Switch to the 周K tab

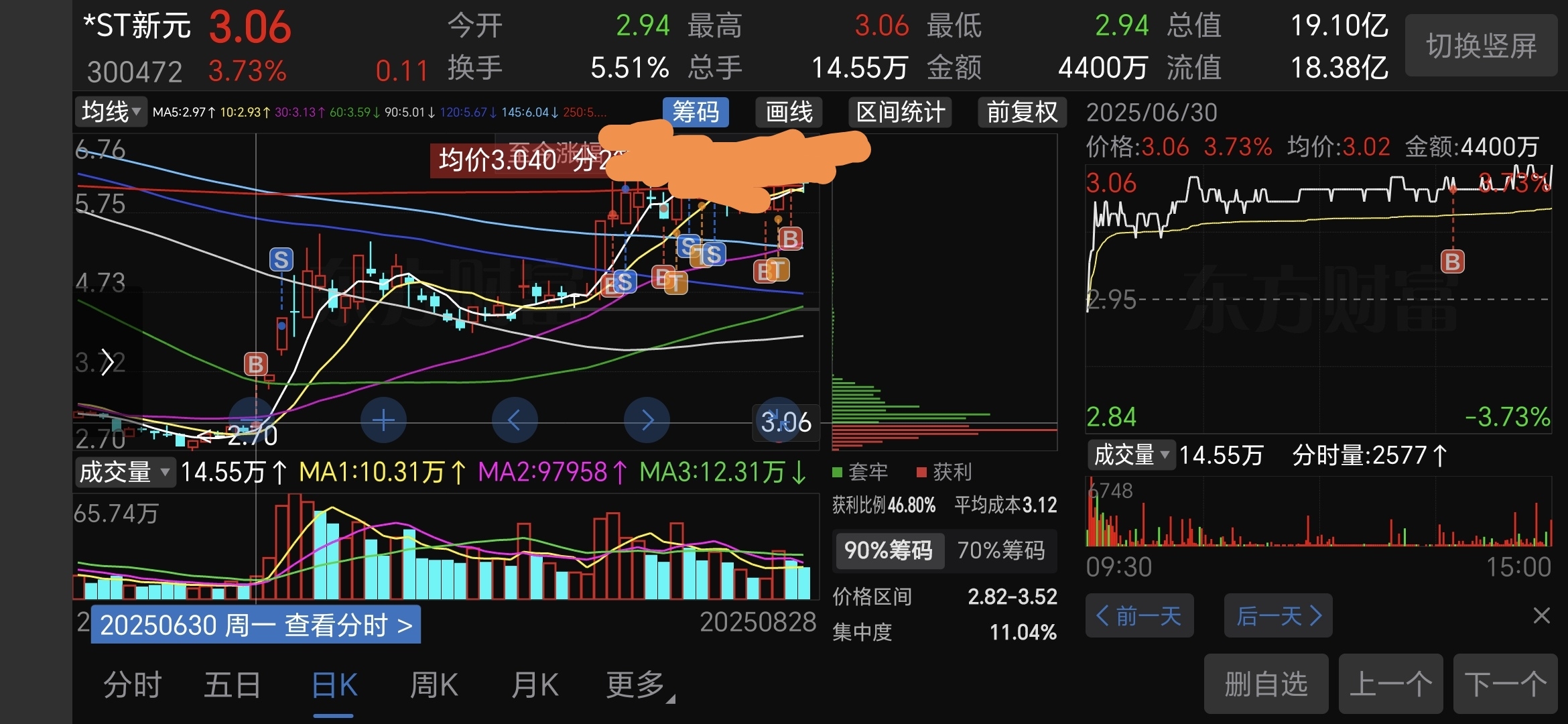(434, 686)
